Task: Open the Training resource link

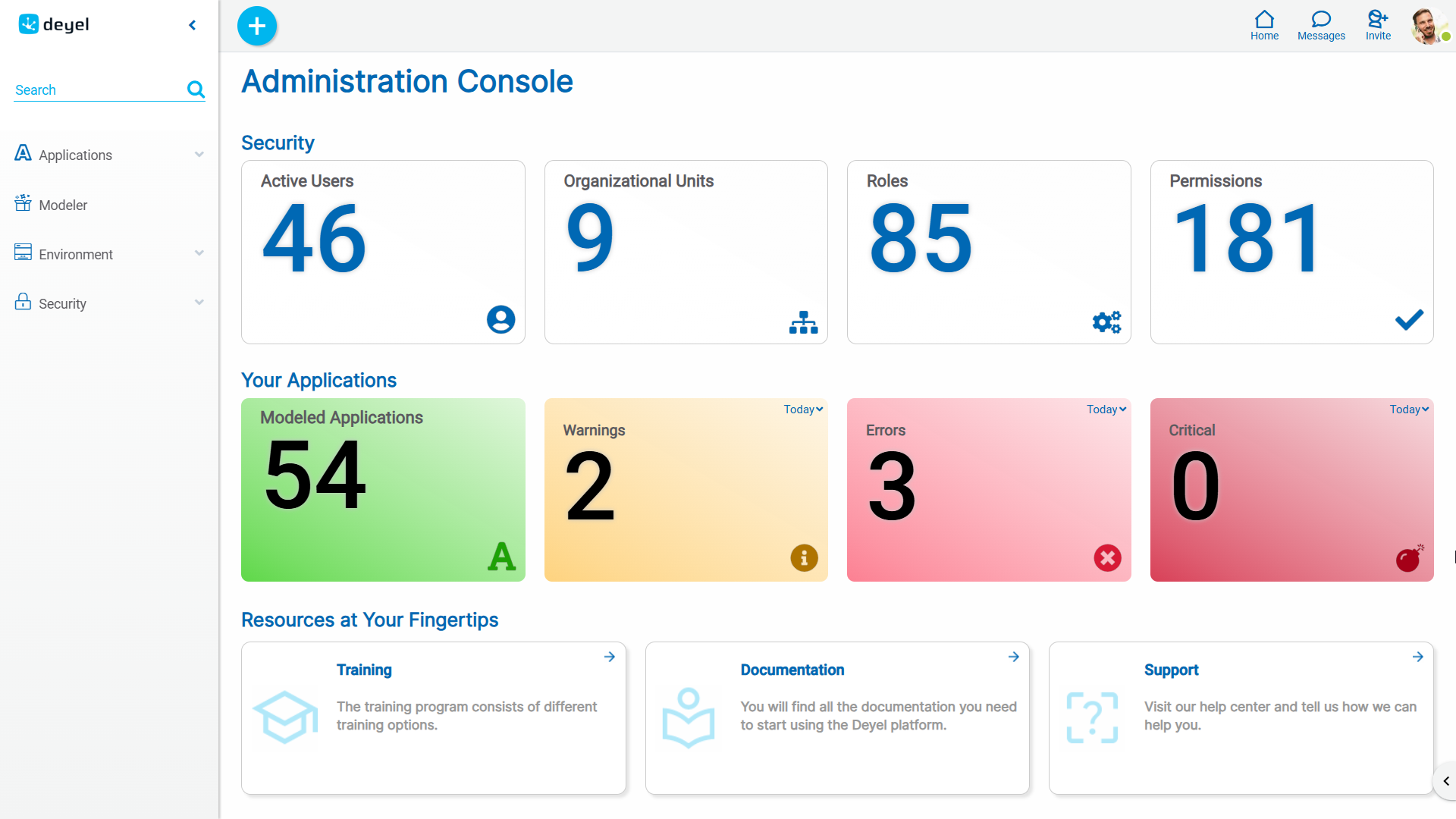Action: [364, 670]
